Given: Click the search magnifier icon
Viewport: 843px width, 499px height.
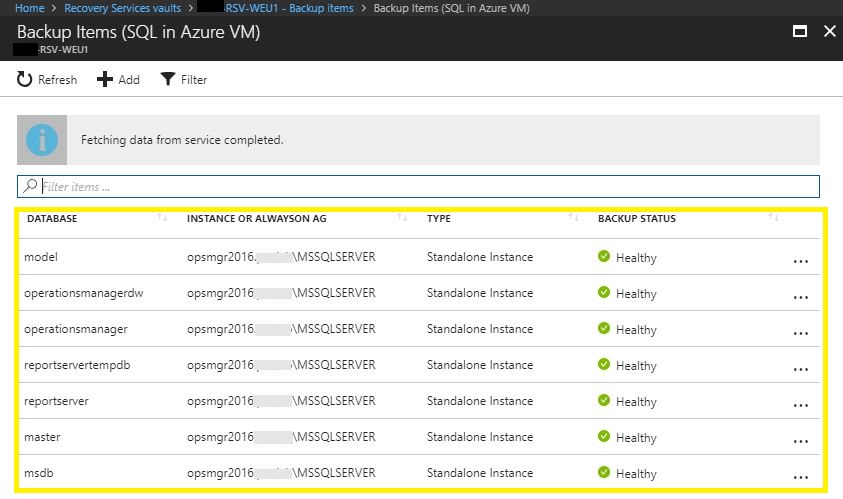Looking at the screenshot, I should pyautogui.click(x=30, y=186).
